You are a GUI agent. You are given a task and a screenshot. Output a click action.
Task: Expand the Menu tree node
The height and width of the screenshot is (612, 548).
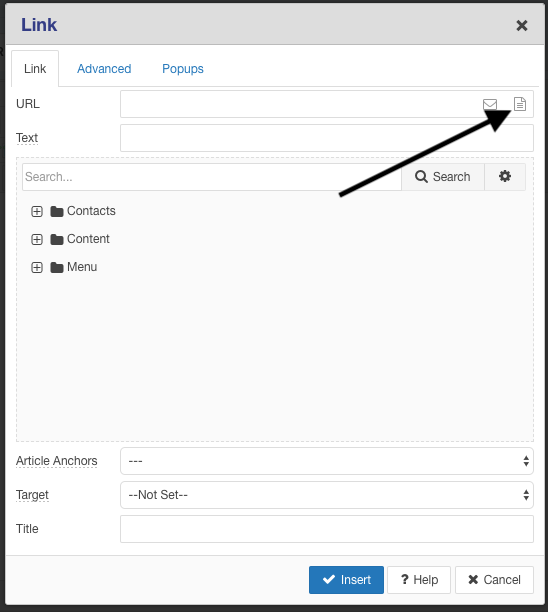coord(37,267)
